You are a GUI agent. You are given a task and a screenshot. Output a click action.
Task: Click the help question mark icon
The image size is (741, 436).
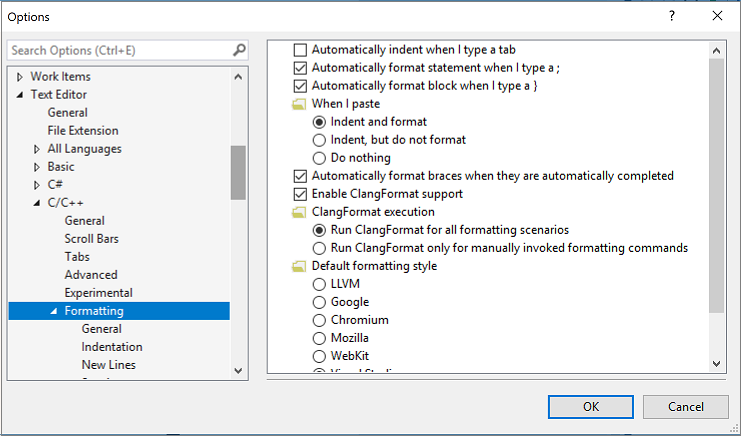pos(671,16)
